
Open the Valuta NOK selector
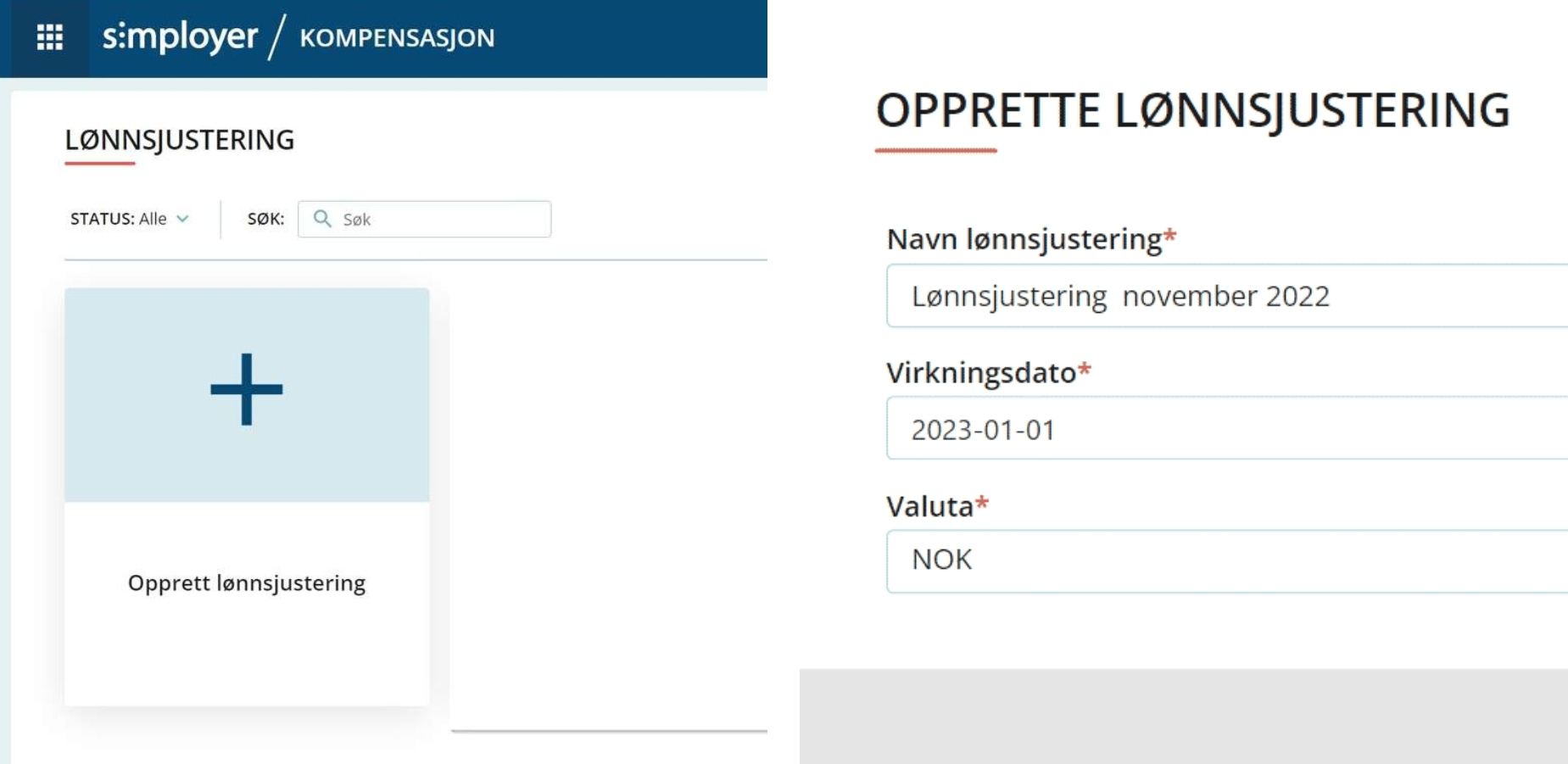[x=1227, y=561]
